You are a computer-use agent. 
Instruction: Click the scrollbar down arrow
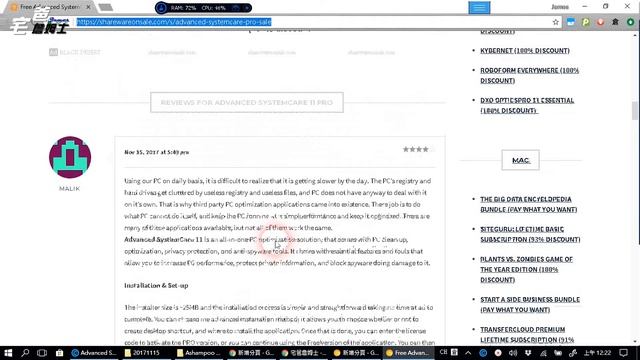click(635, 342)
